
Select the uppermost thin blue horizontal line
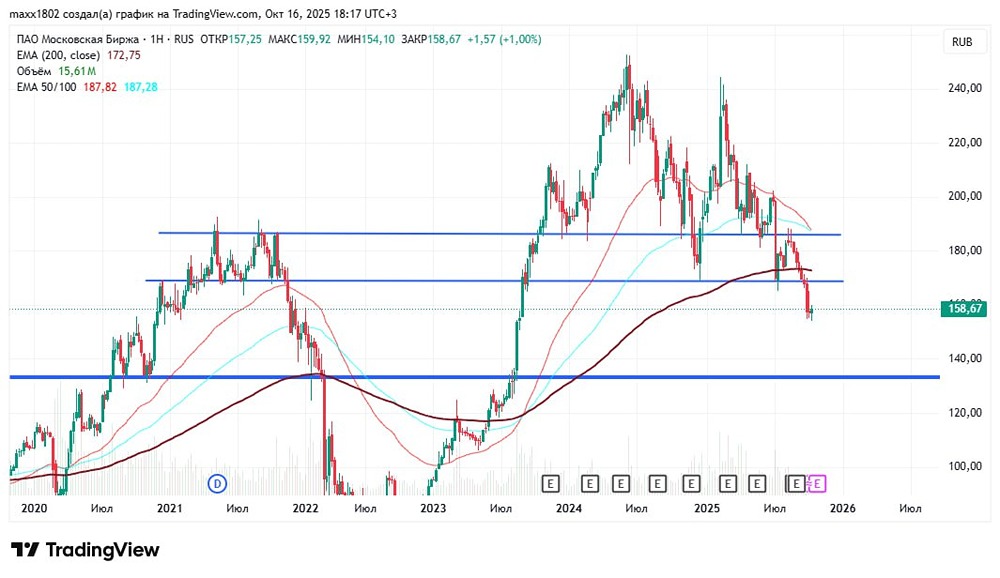pyautogui.click(x=499, y=233)
